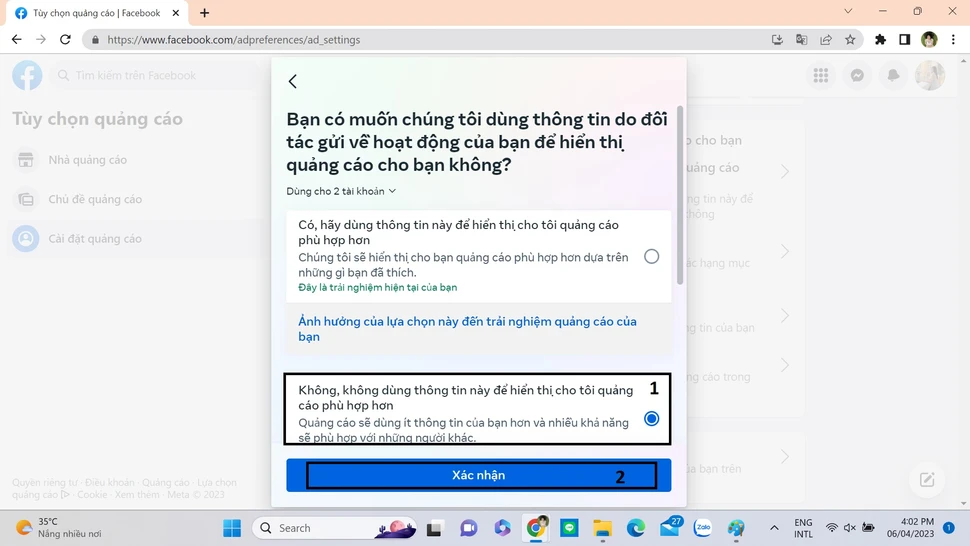Open 'Ảnh hưởng của lựa chọn này' link

pyautogui.click(x=467, y=329)
